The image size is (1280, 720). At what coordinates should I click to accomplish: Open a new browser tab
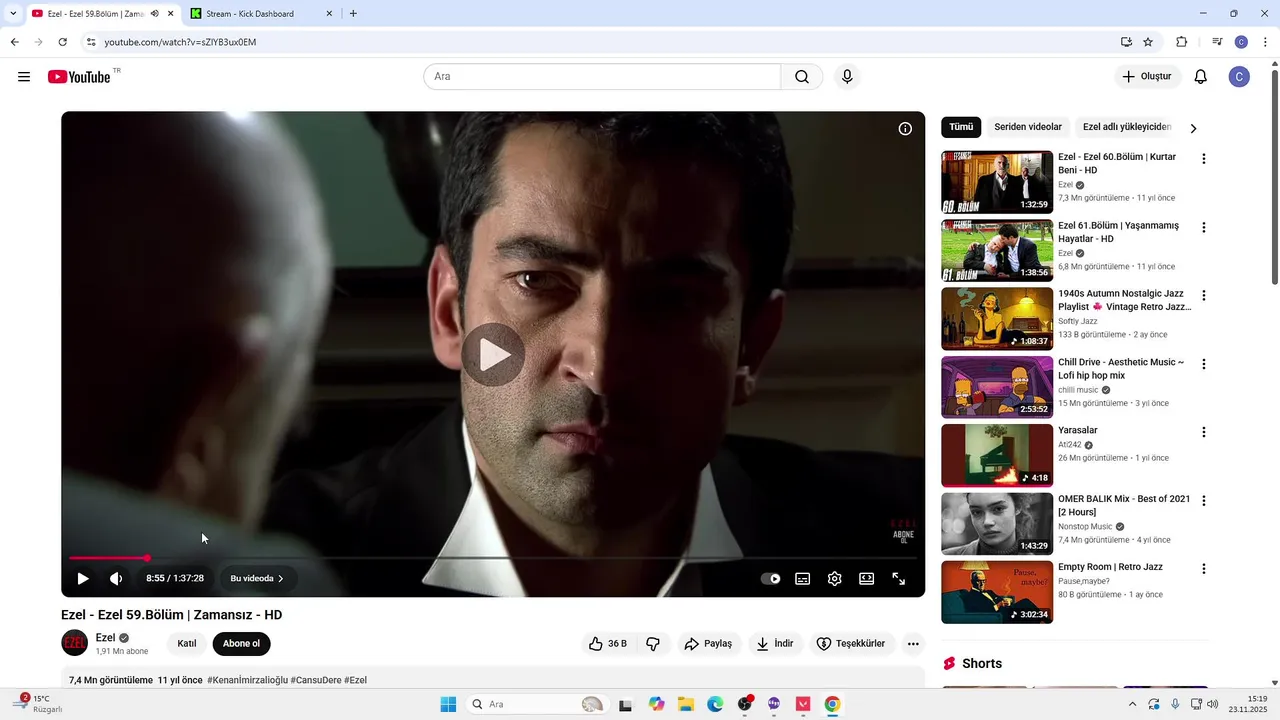(353, 14)
